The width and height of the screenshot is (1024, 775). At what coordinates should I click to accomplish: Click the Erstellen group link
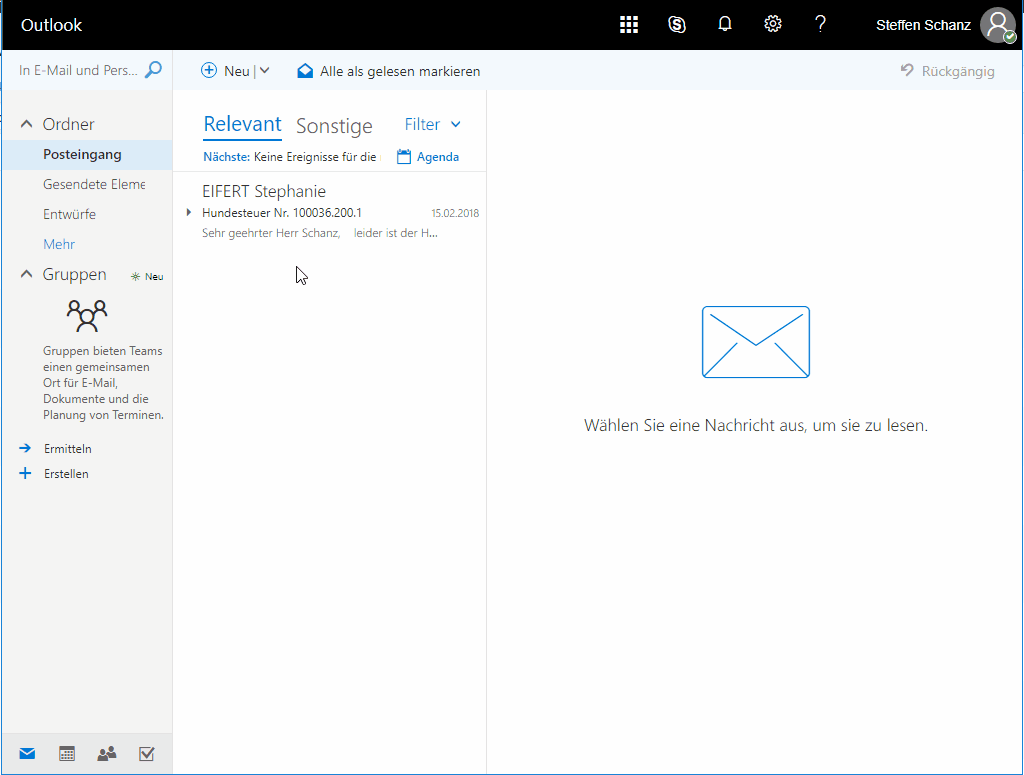pos(66,473)
